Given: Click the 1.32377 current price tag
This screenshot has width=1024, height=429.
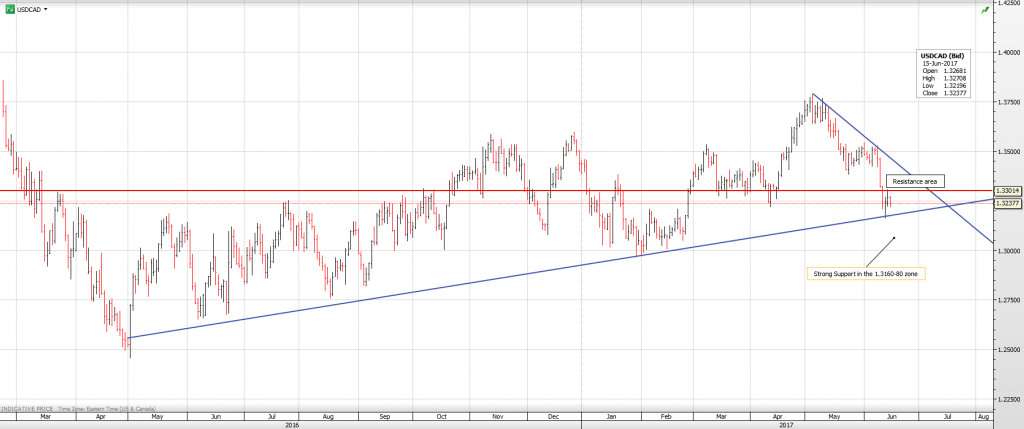Looking at the screenshot, I should point(1007,203).
